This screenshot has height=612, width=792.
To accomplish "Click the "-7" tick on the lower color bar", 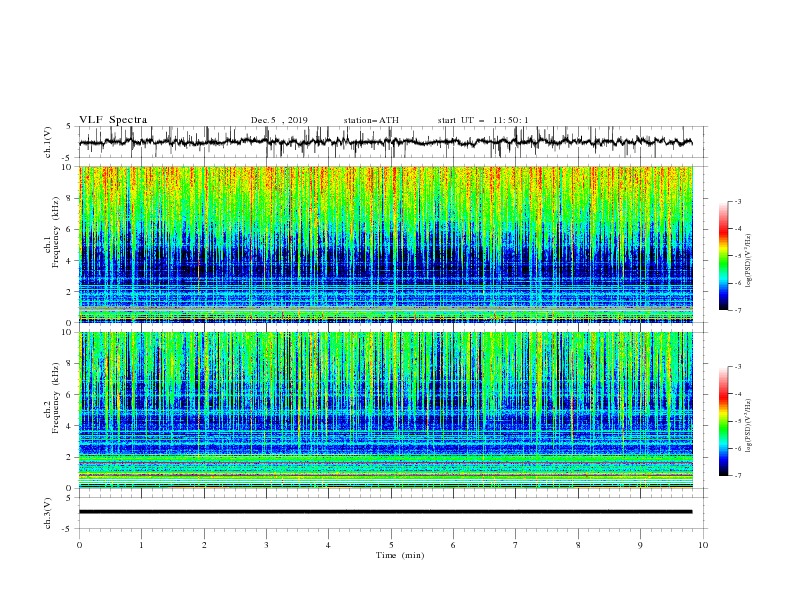I will tap(737, 475).
